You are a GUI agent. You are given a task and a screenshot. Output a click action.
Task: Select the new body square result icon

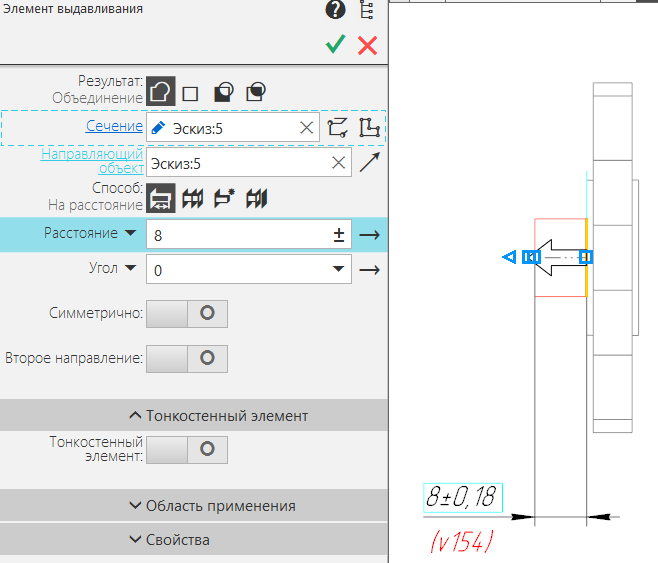point(191,94)
